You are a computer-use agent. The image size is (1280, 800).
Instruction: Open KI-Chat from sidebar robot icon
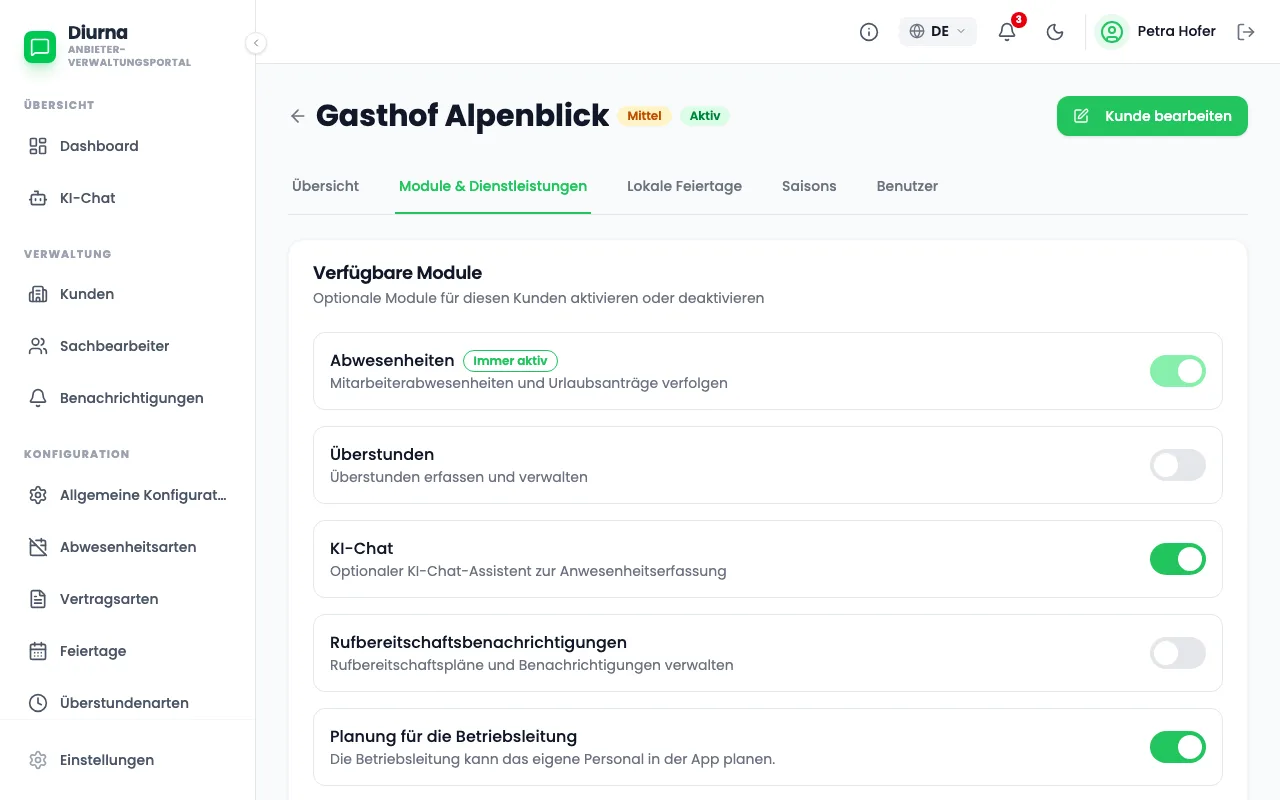pos(38,198)
